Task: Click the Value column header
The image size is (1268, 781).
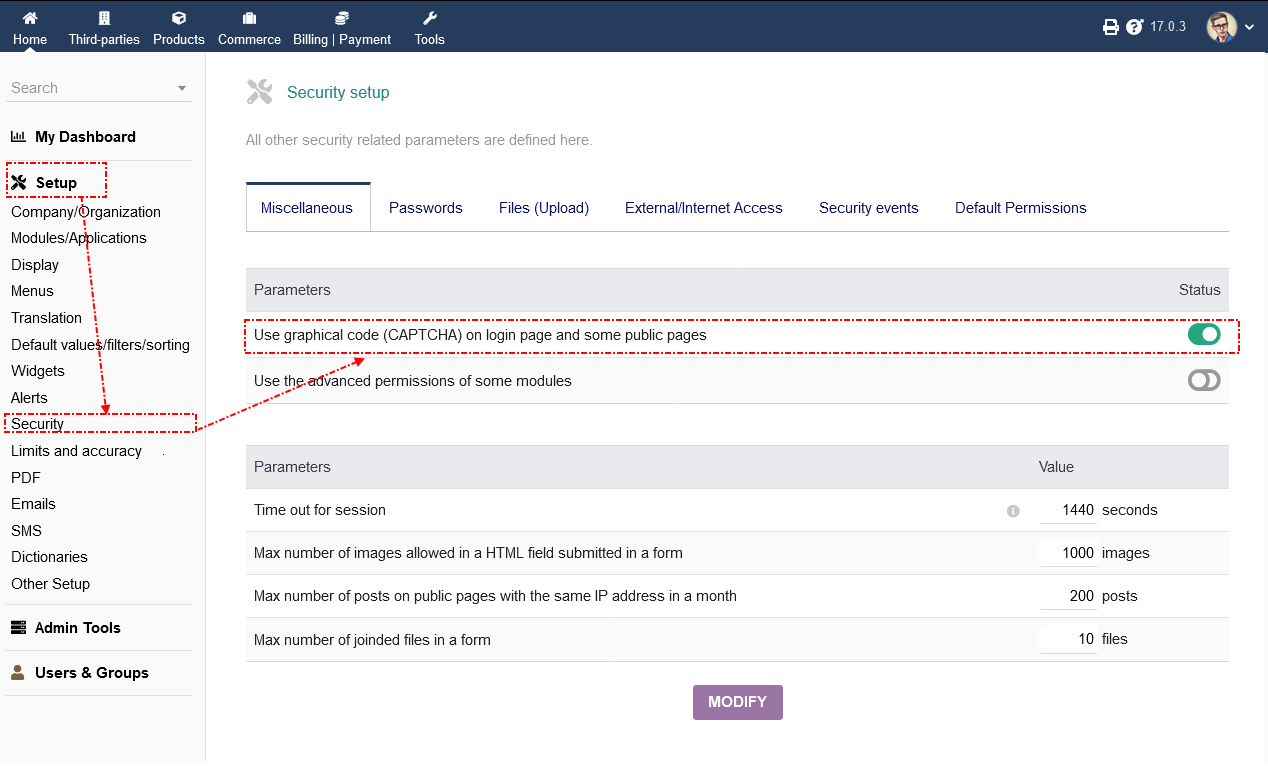Action: point(1056,467)
